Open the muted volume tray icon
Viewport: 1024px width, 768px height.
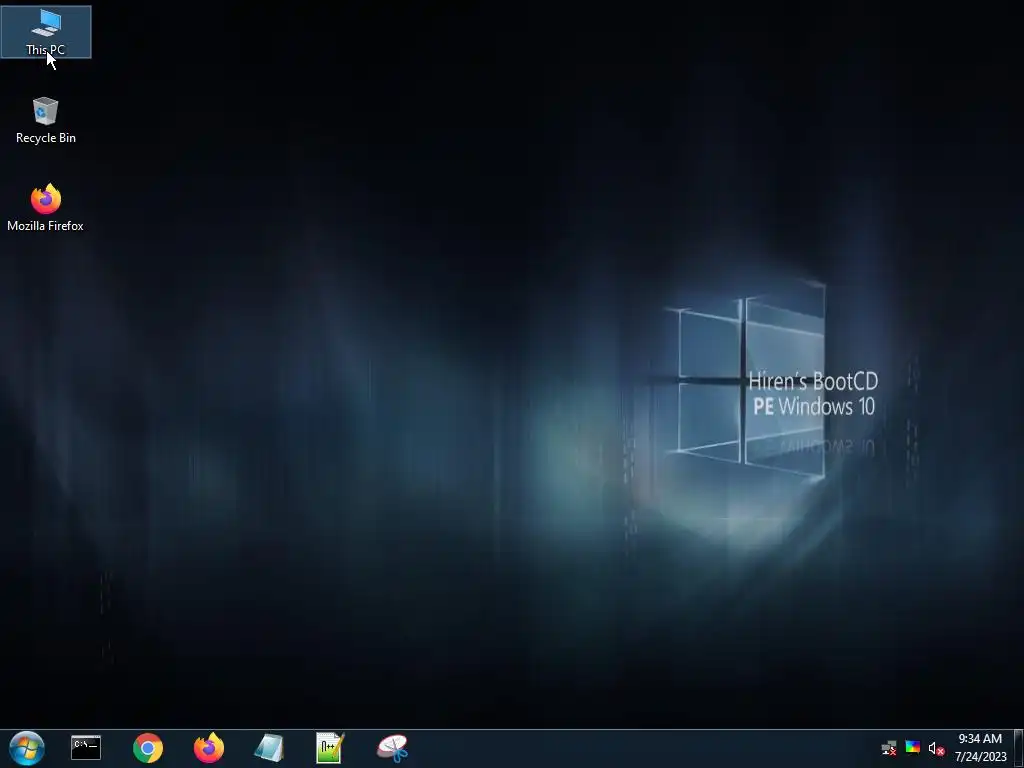[936, 748]
